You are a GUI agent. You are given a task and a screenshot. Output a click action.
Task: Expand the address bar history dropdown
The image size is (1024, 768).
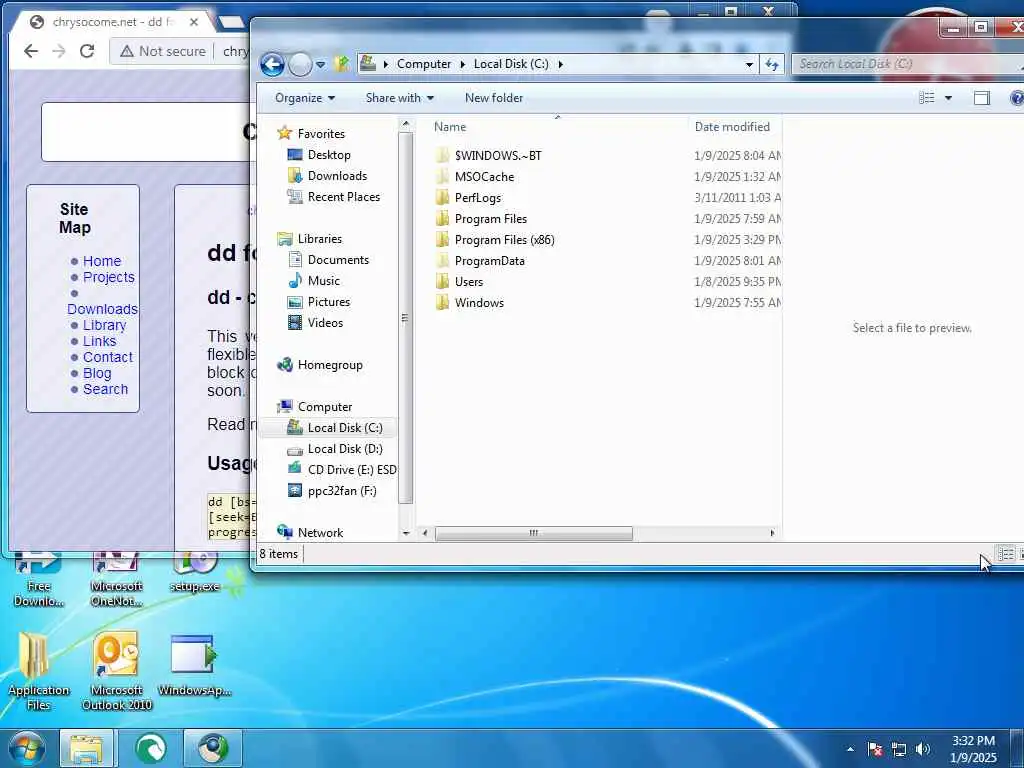pos(749,64)
